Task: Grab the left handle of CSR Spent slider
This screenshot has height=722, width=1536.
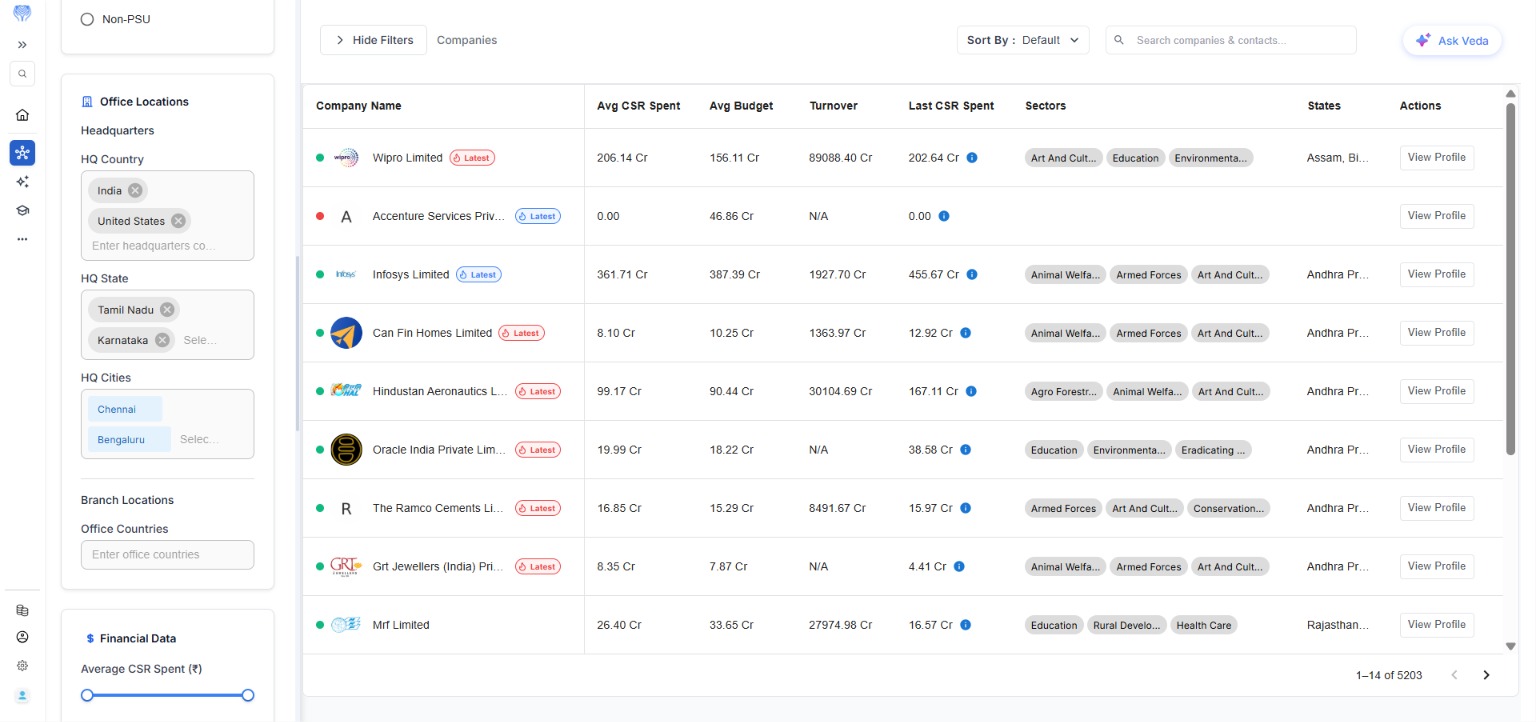Action: pos(87,695)
